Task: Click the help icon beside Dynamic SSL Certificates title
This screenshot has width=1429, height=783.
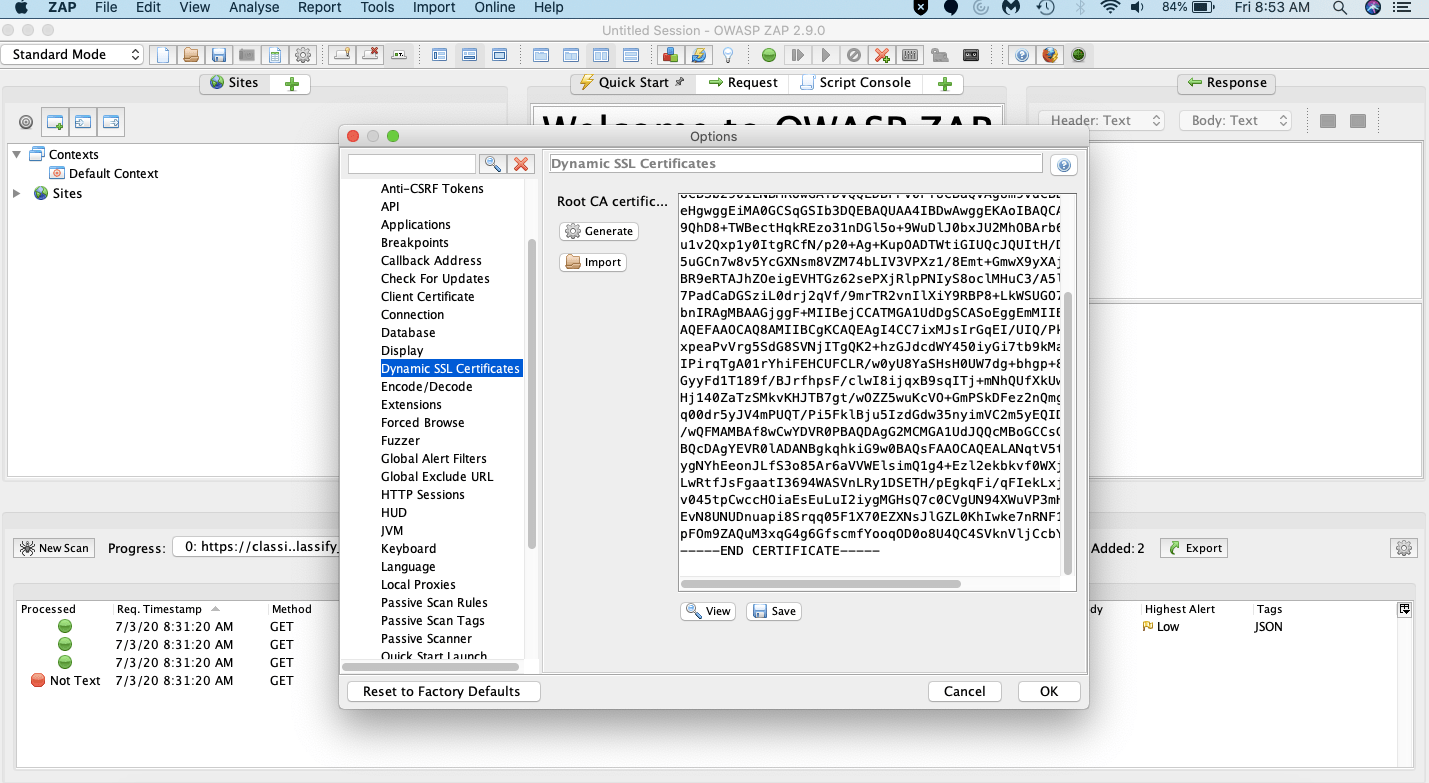Action: (x=1063, y=165)
